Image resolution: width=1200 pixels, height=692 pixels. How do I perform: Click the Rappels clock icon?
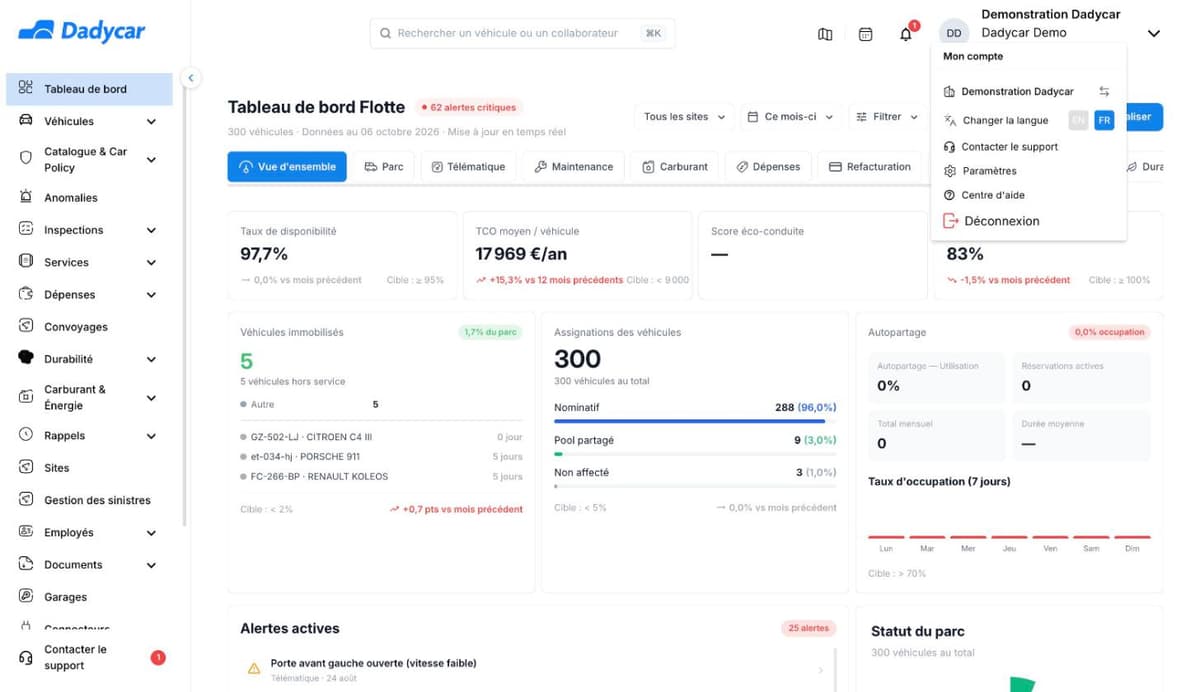pos(26,435)
